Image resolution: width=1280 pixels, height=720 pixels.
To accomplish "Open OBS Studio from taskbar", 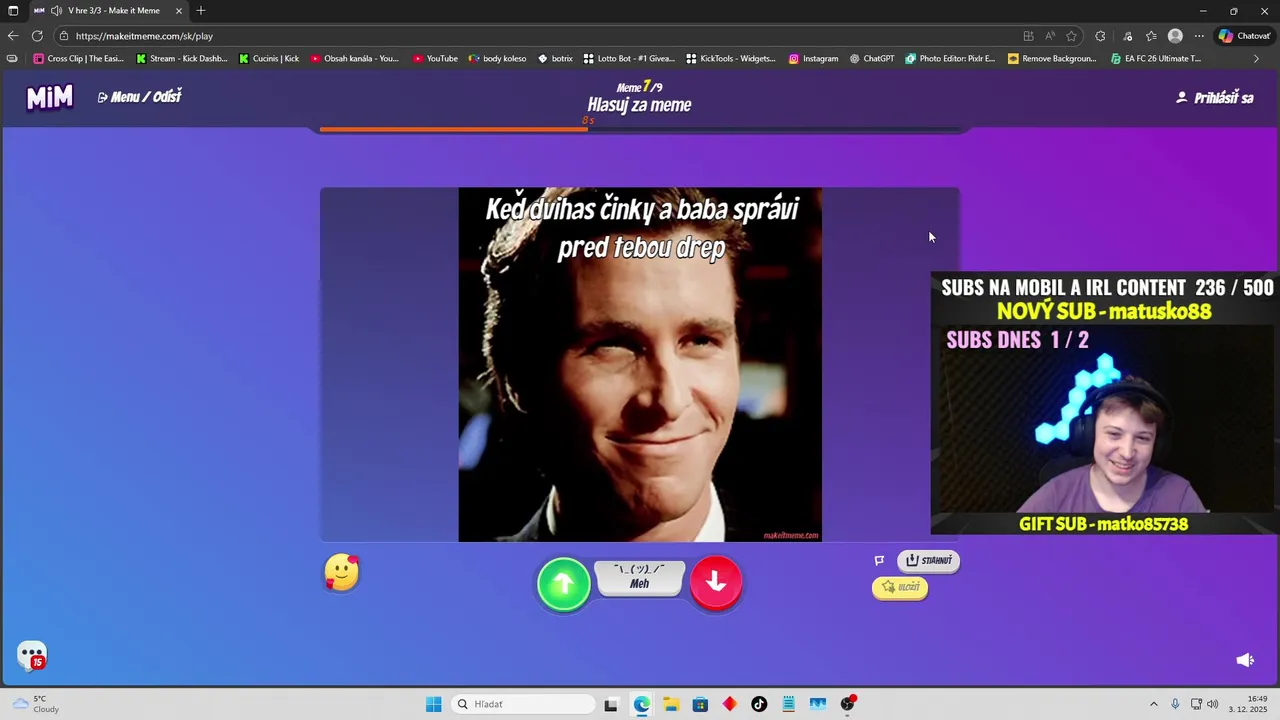I will coord(848,704).
